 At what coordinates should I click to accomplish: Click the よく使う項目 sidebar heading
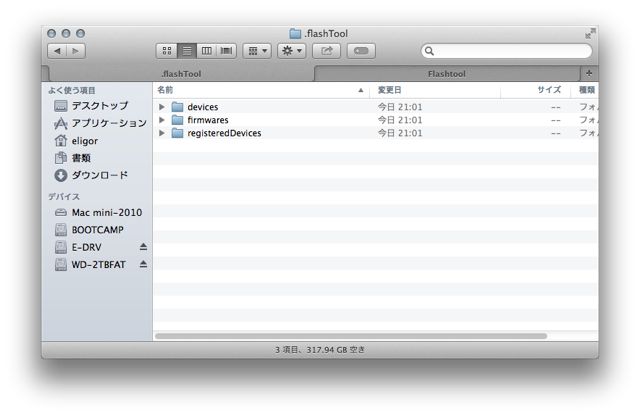[x=72, y=91]
